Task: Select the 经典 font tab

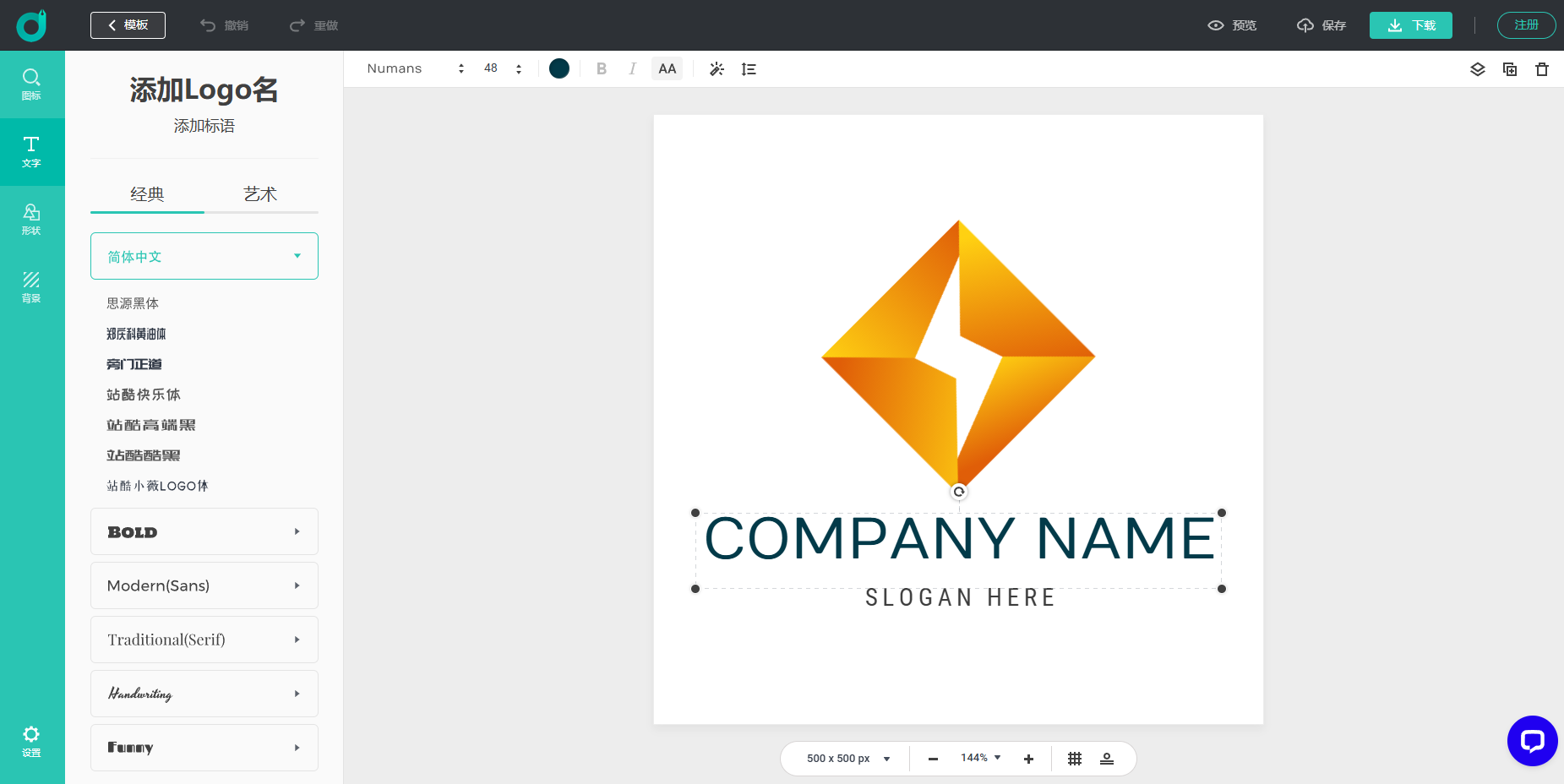Action: pos(147,194)
